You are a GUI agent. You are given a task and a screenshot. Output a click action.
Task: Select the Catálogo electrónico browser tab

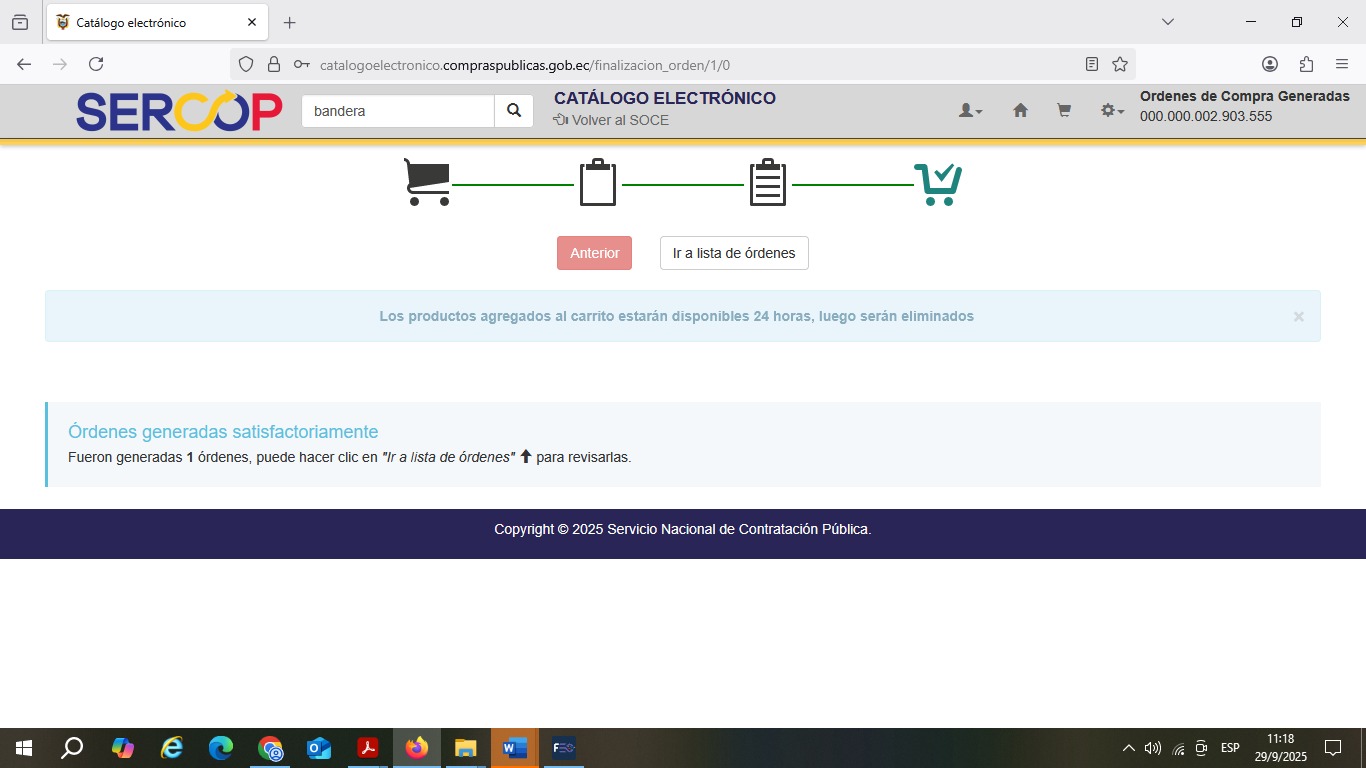tap(150, 22)
